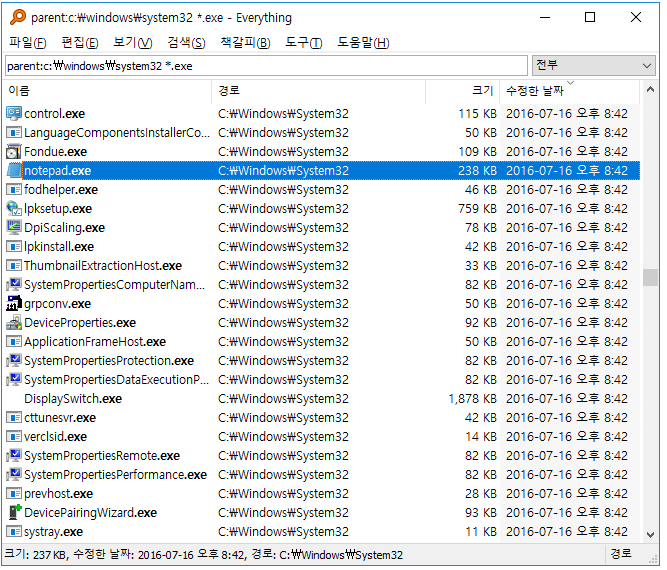Click the 109 KB size cell
The width and height of the screenshot is (667, 570).
tap(477, 152)
